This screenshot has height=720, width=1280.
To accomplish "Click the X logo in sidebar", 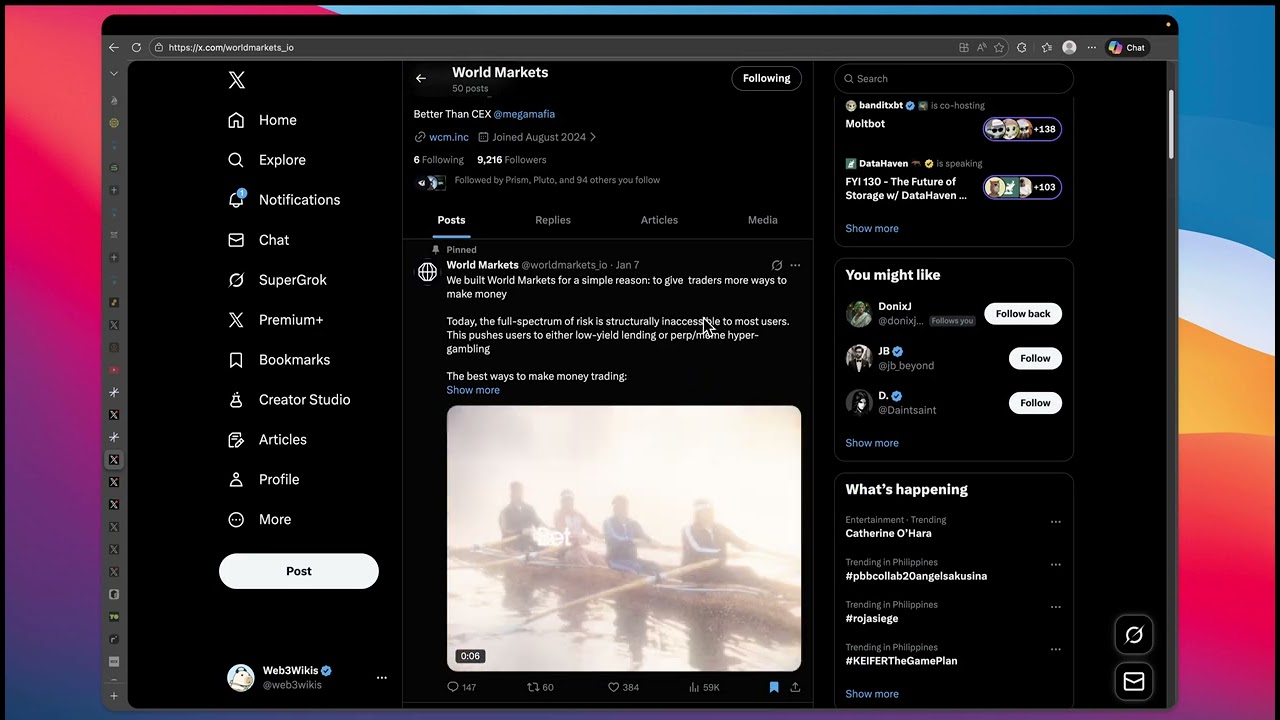I will [236, 80].
